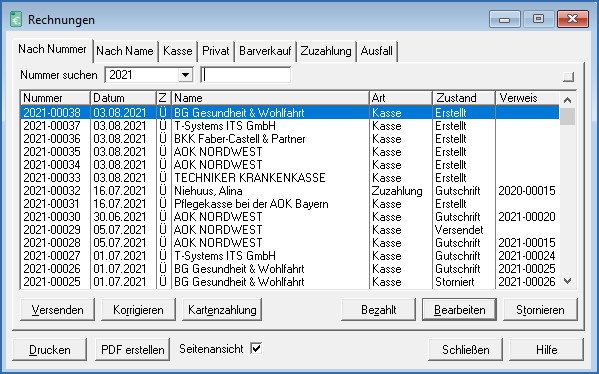Open Hilfe button

click(x=547, y=350)
